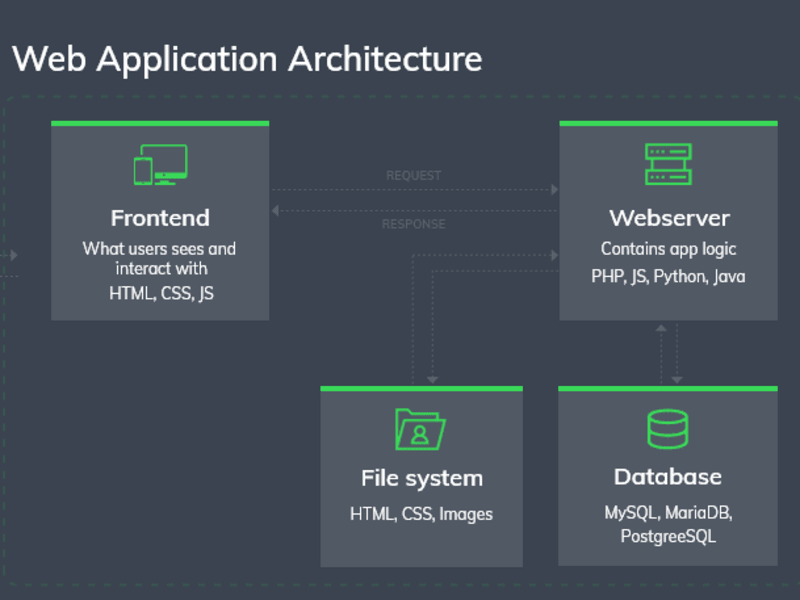Viewport: 800px width, 600px height.
Task: Select the Frontend heading
Action: tap(160, 218)
